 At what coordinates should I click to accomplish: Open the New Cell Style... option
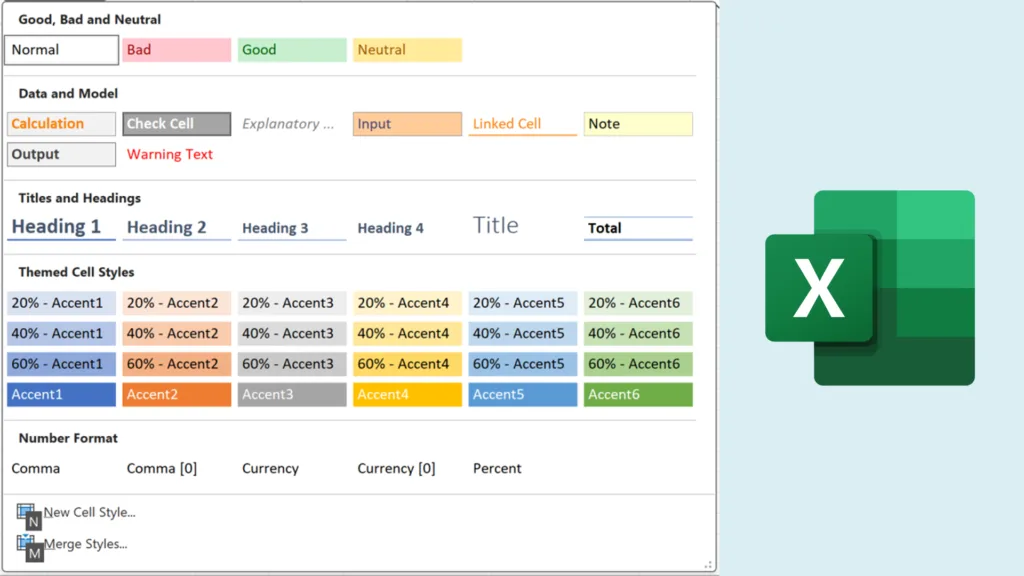[89, 512]
